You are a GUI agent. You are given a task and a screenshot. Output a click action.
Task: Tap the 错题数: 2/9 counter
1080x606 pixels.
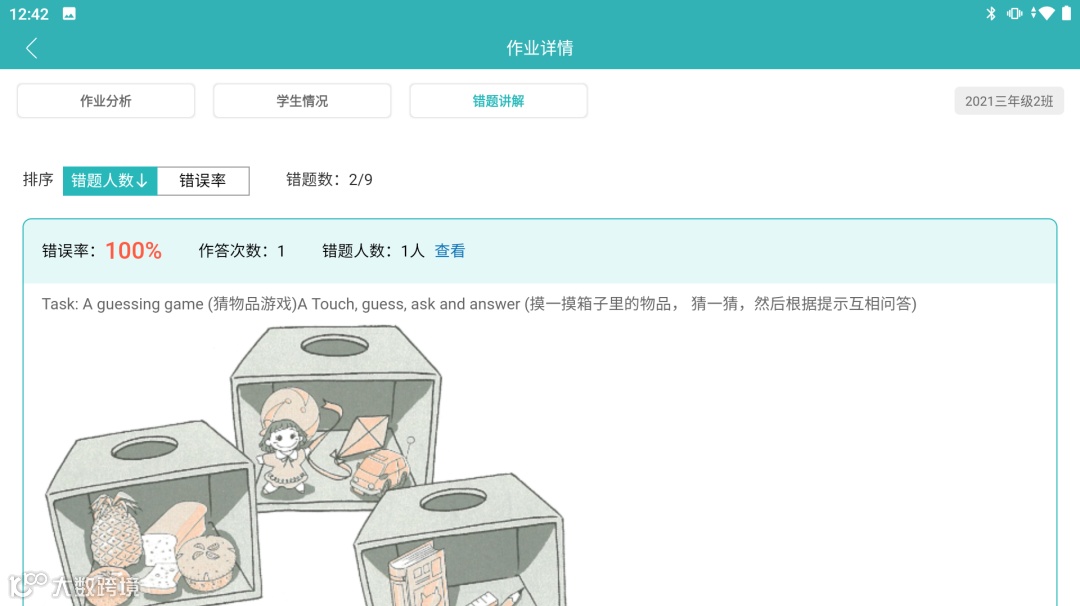[x=329, y=180]
